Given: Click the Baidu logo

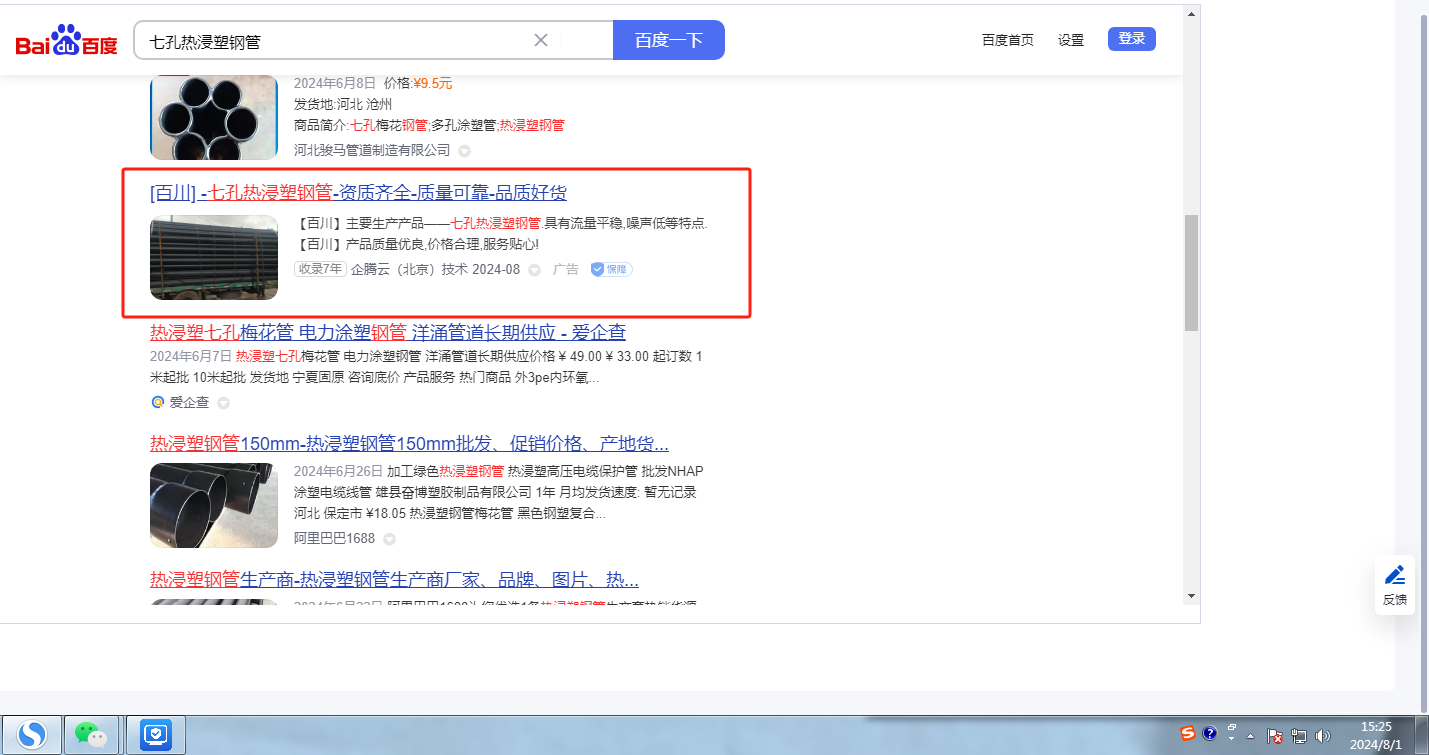Looking at the screenshot, I should click(x=66, y=41).
